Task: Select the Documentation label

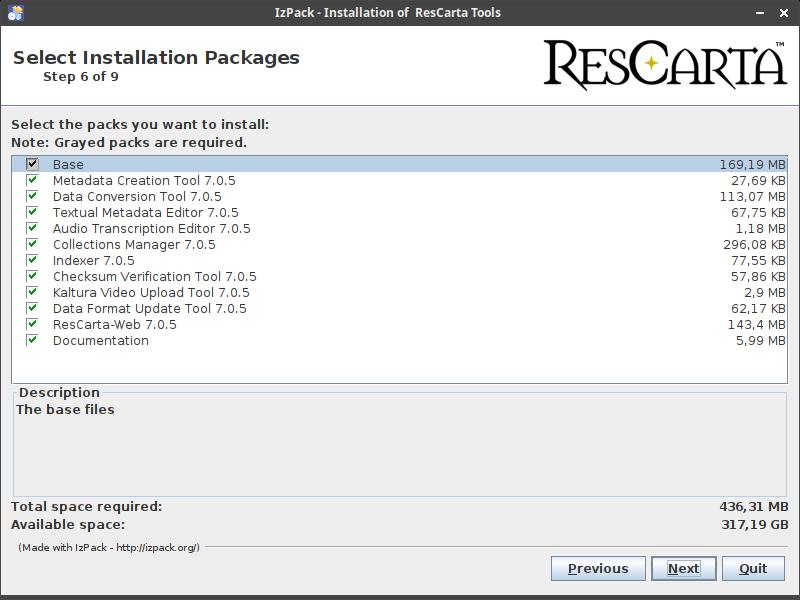Action: pyautogui.click(x=101, y=340)
